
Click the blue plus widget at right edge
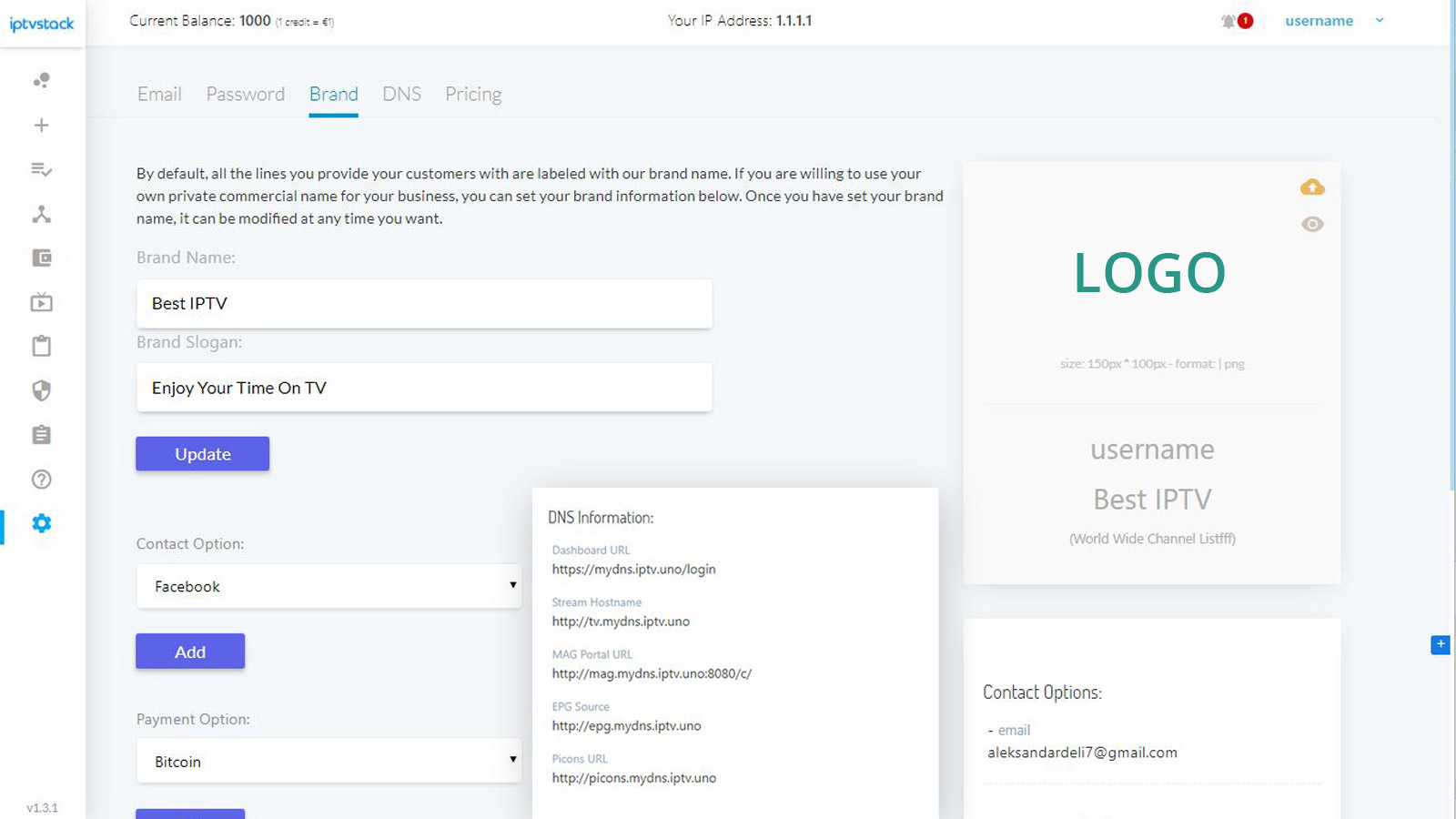click(1441, 644)
